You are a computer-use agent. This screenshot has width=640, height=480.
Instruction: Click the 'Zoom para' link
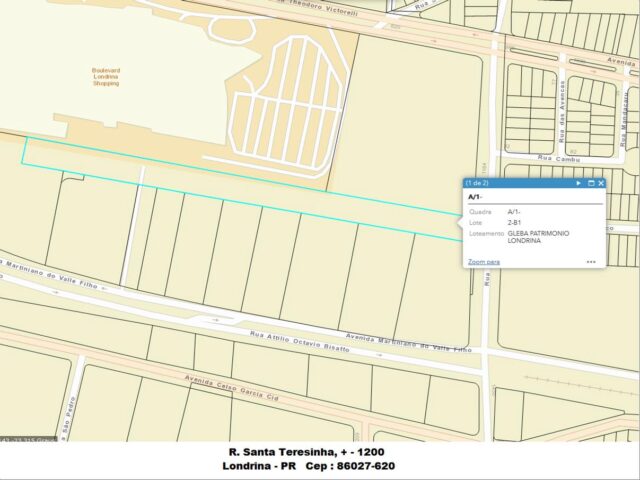click(x=484, y=262)
